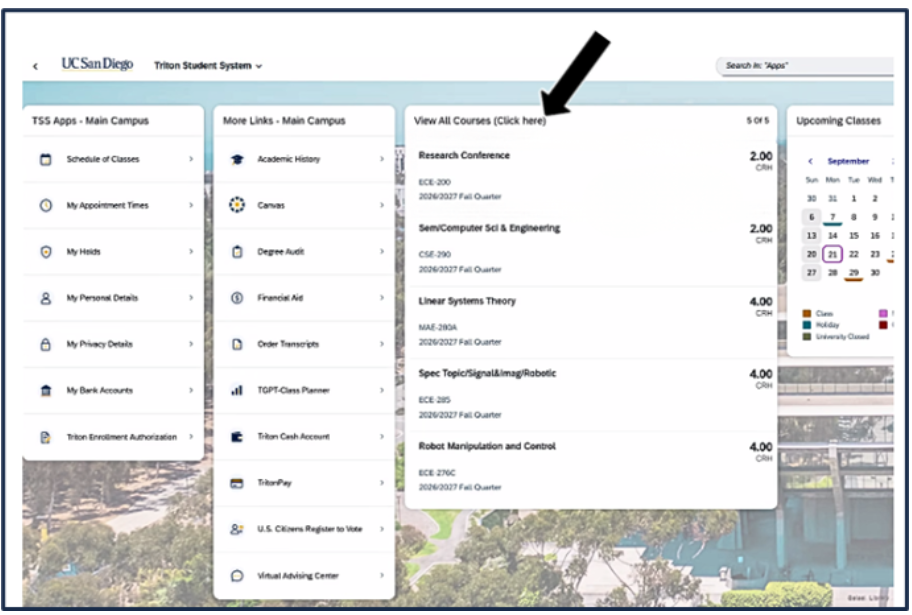Open the My Personal Details link
The width and height of the screenshot is (912, 615).
pyautogui.click(x=113, y=298)
